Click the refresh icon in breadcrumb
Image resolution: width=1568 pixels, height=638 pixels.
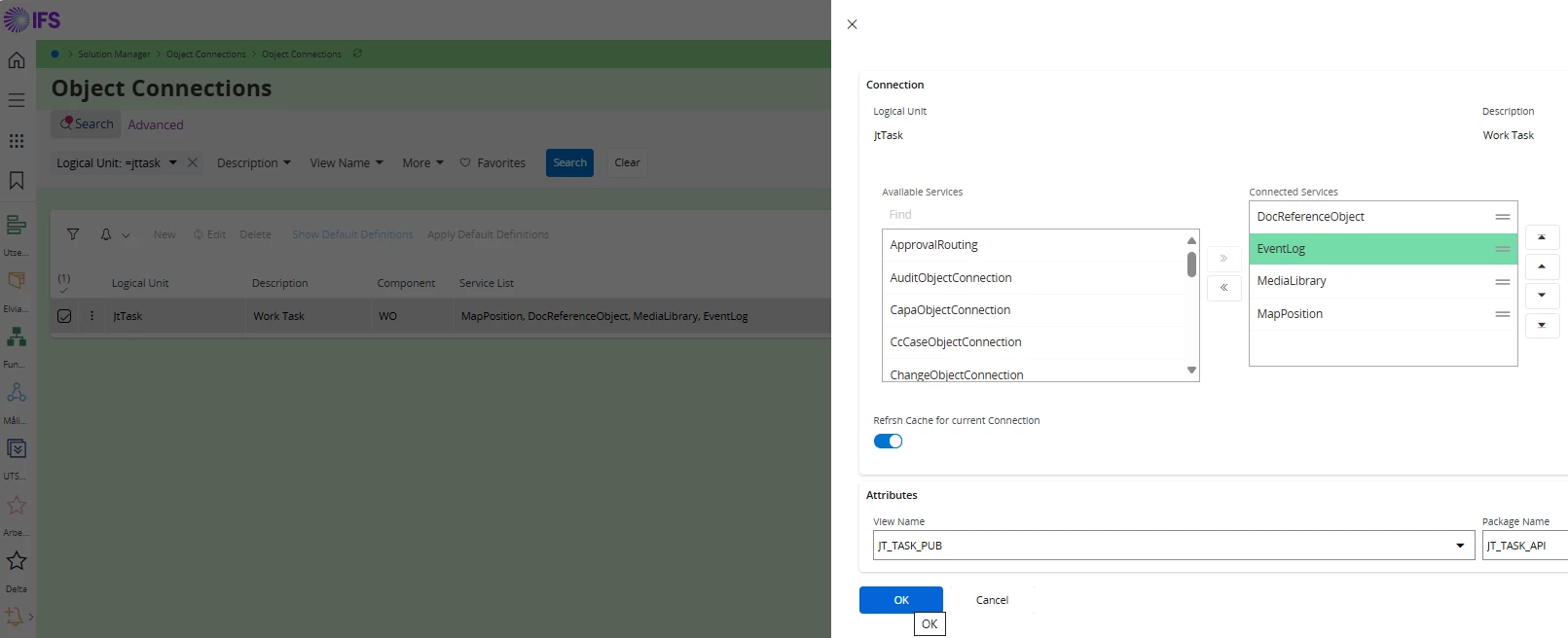coord(357,53)
